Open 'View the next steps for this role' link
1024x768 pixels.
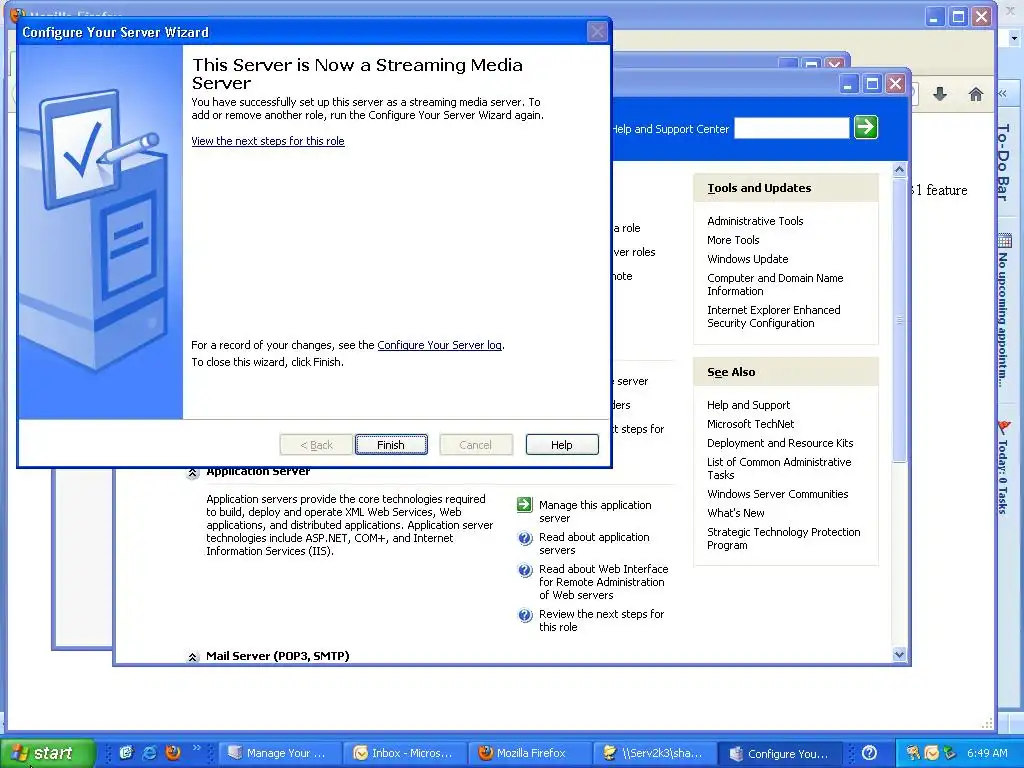(268, 141)
